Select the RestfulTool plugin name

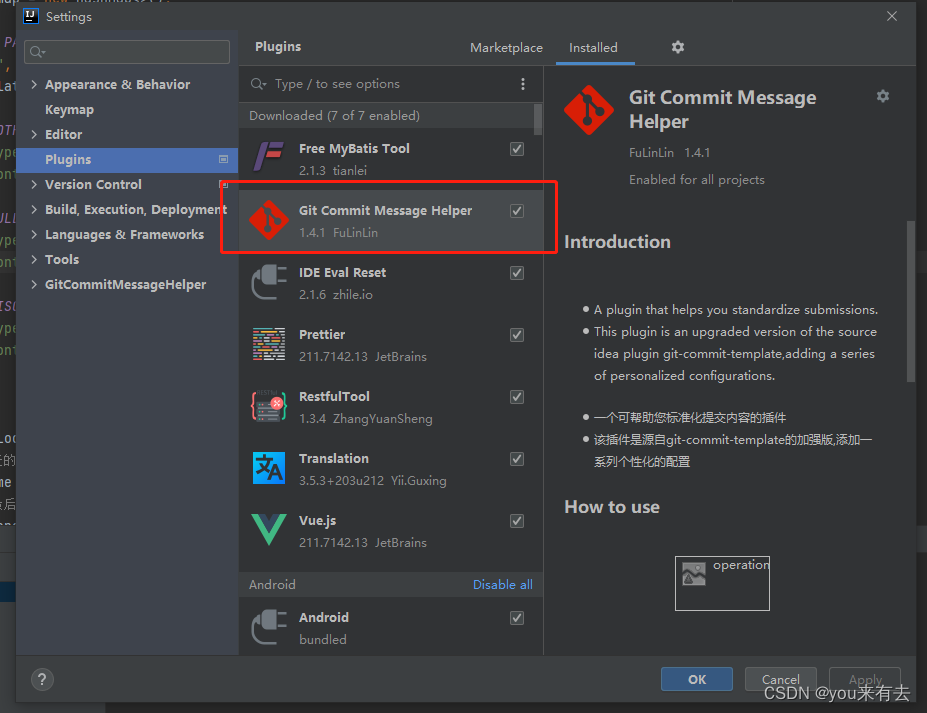(x=334, y=397)
